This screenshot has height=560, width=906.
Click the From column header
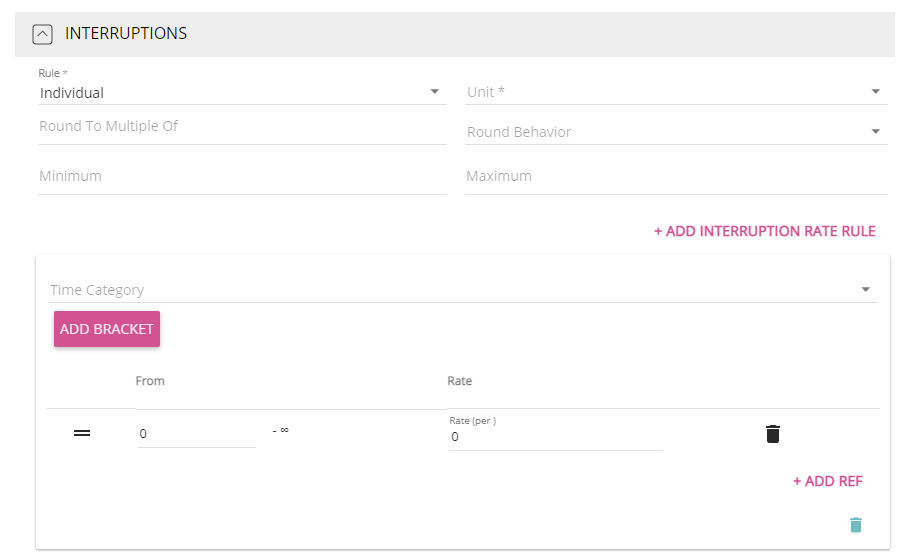click(150, 381)
